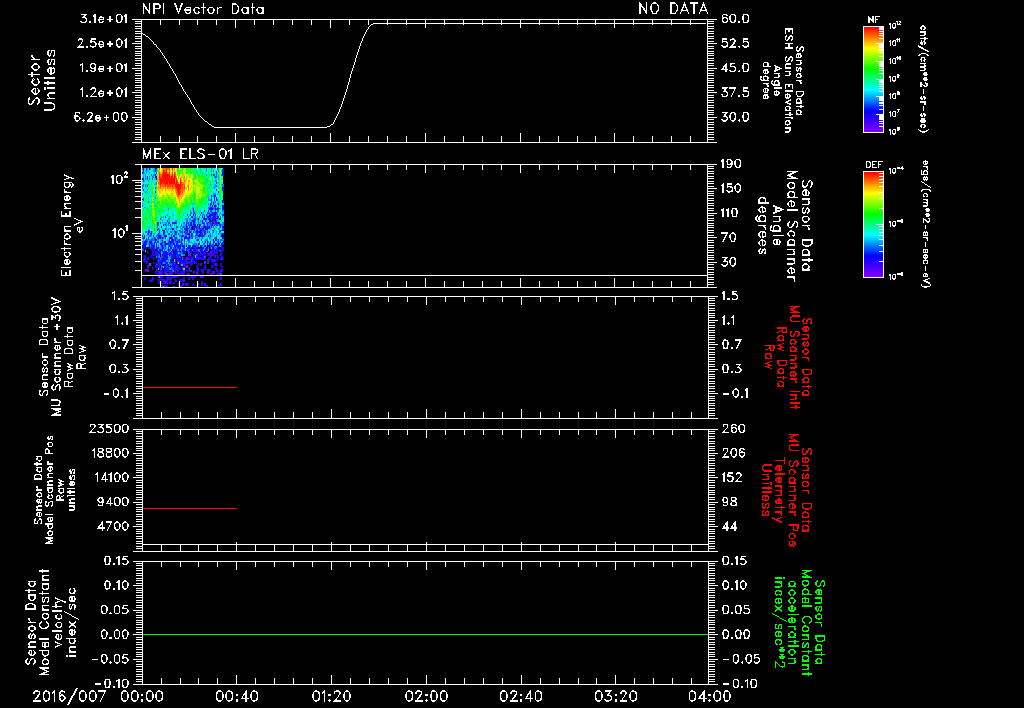The image size is (1024, 708).
Task: Click the "206" telemetry tick value
Action: tap(732, 453)
